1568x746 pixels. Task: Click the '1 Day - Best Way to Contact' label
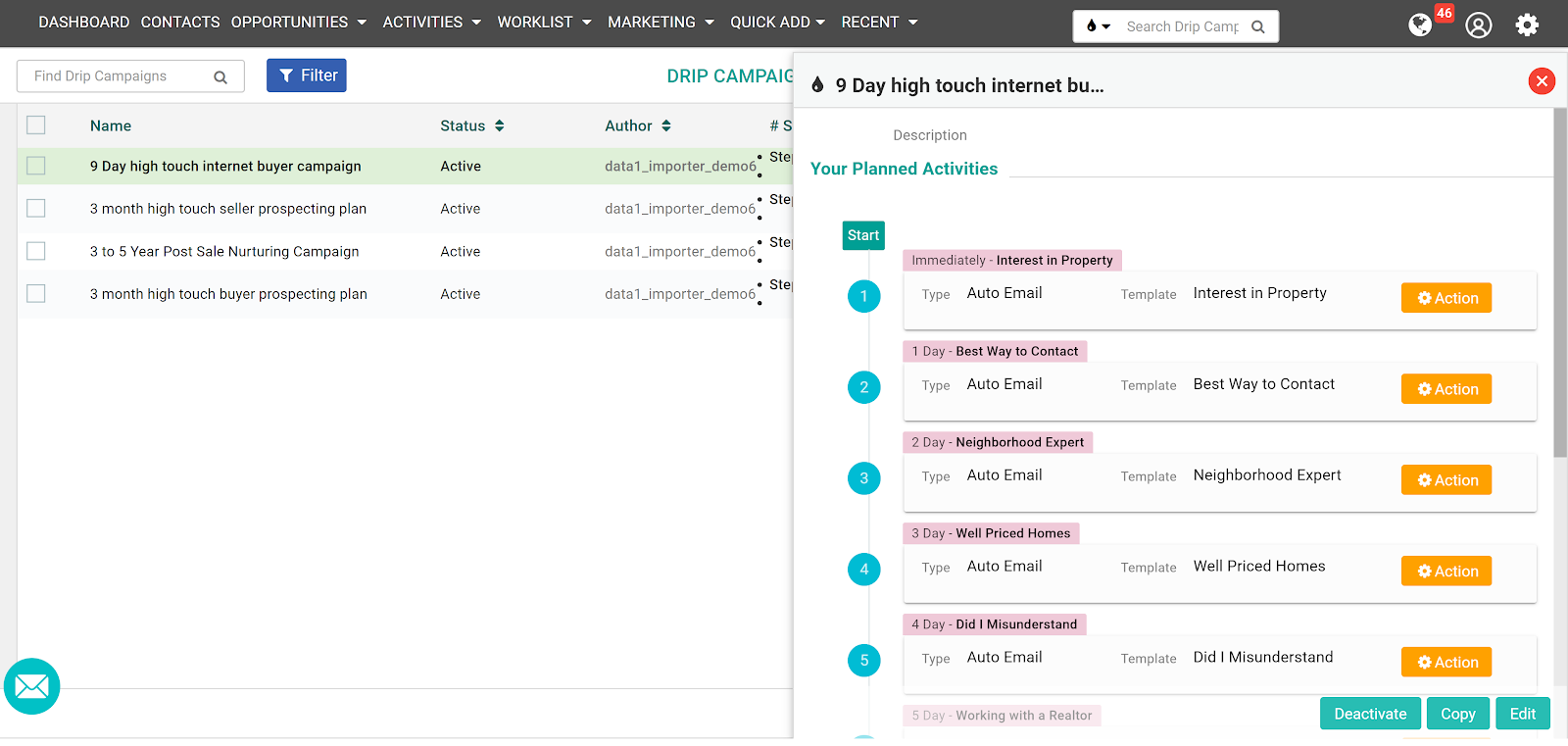[995, 351]
